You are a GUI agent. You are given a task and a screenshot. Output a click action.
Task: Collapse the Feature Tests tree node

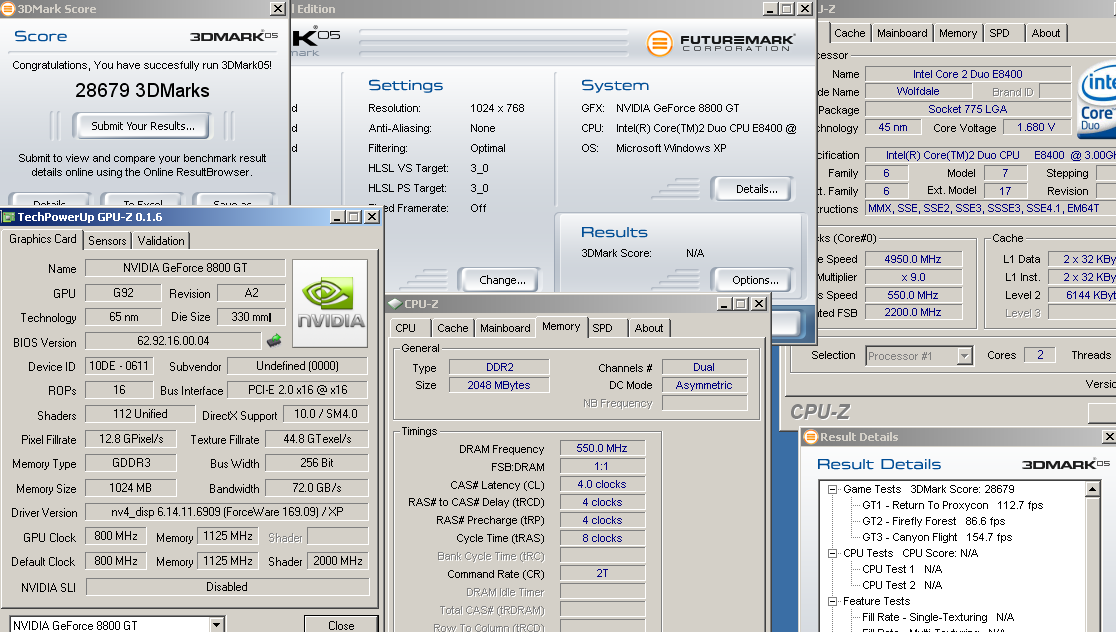point(831,601)
